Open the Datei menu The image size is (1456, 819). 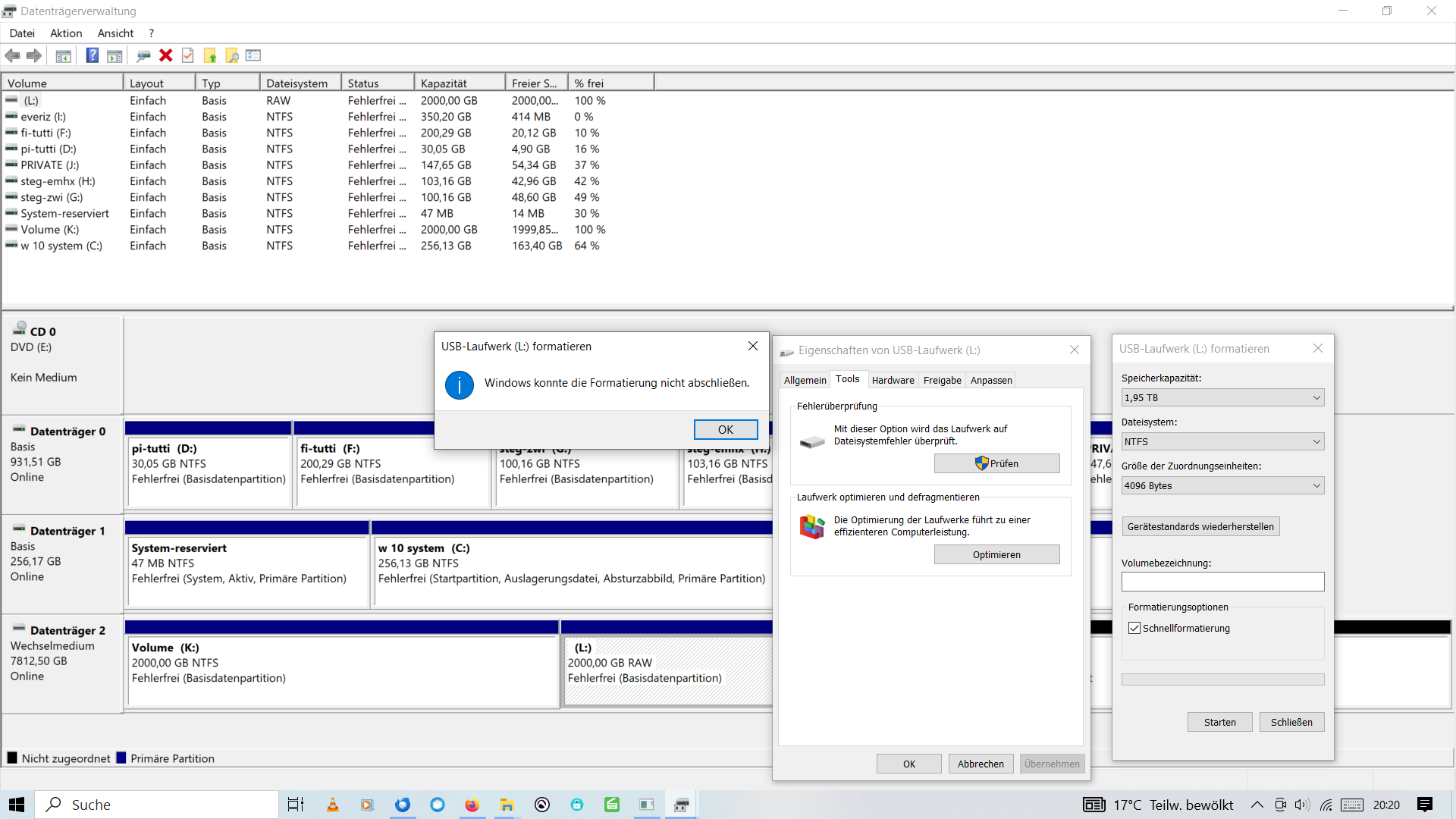(22, 33)
